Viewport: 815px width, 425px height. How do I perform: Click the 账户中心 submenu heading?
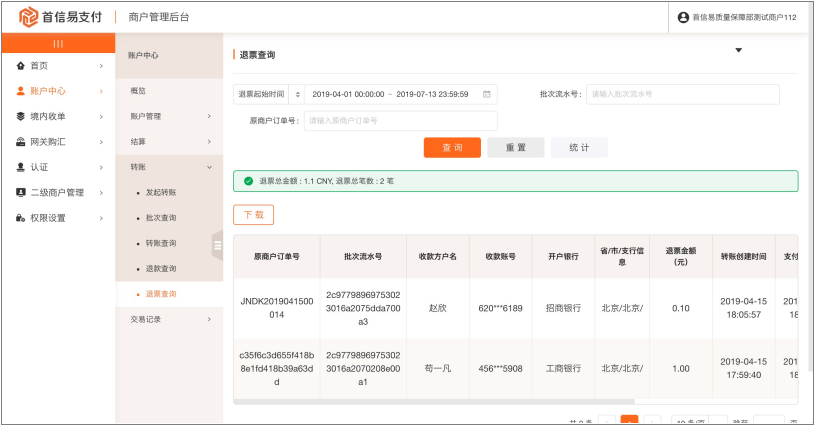click(x=143, y=55)
